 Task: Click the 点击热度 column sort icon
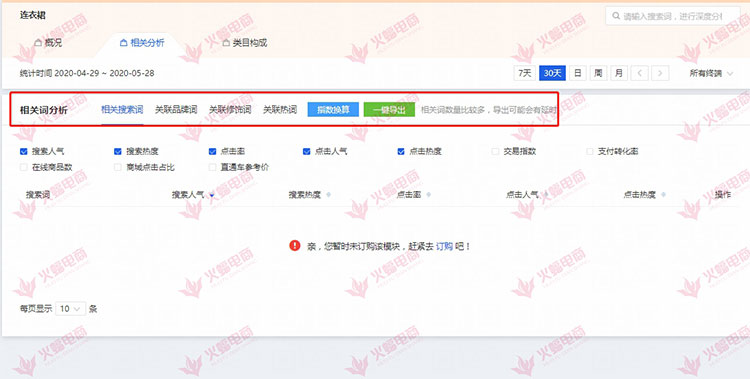[x=663, y=195]
